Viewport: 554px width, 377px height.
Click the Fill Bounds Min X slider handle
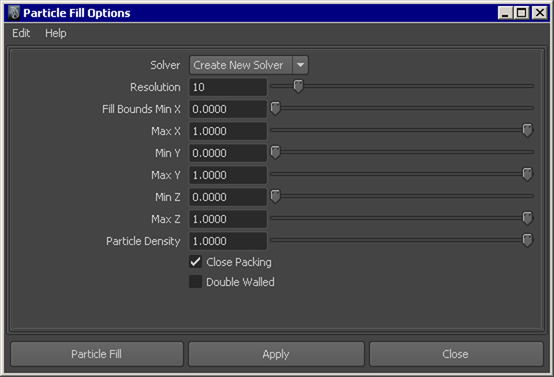pos(275,108)
